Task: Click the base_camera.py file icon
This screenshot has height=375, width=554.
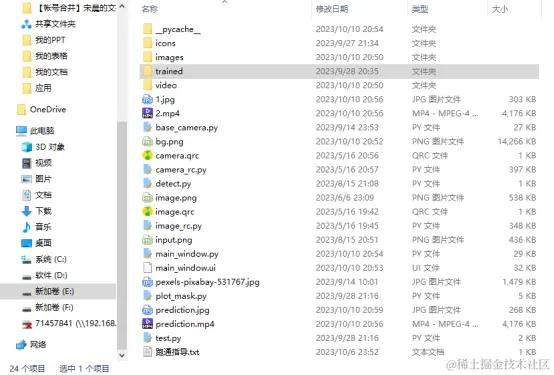Action: click(147, 127)
